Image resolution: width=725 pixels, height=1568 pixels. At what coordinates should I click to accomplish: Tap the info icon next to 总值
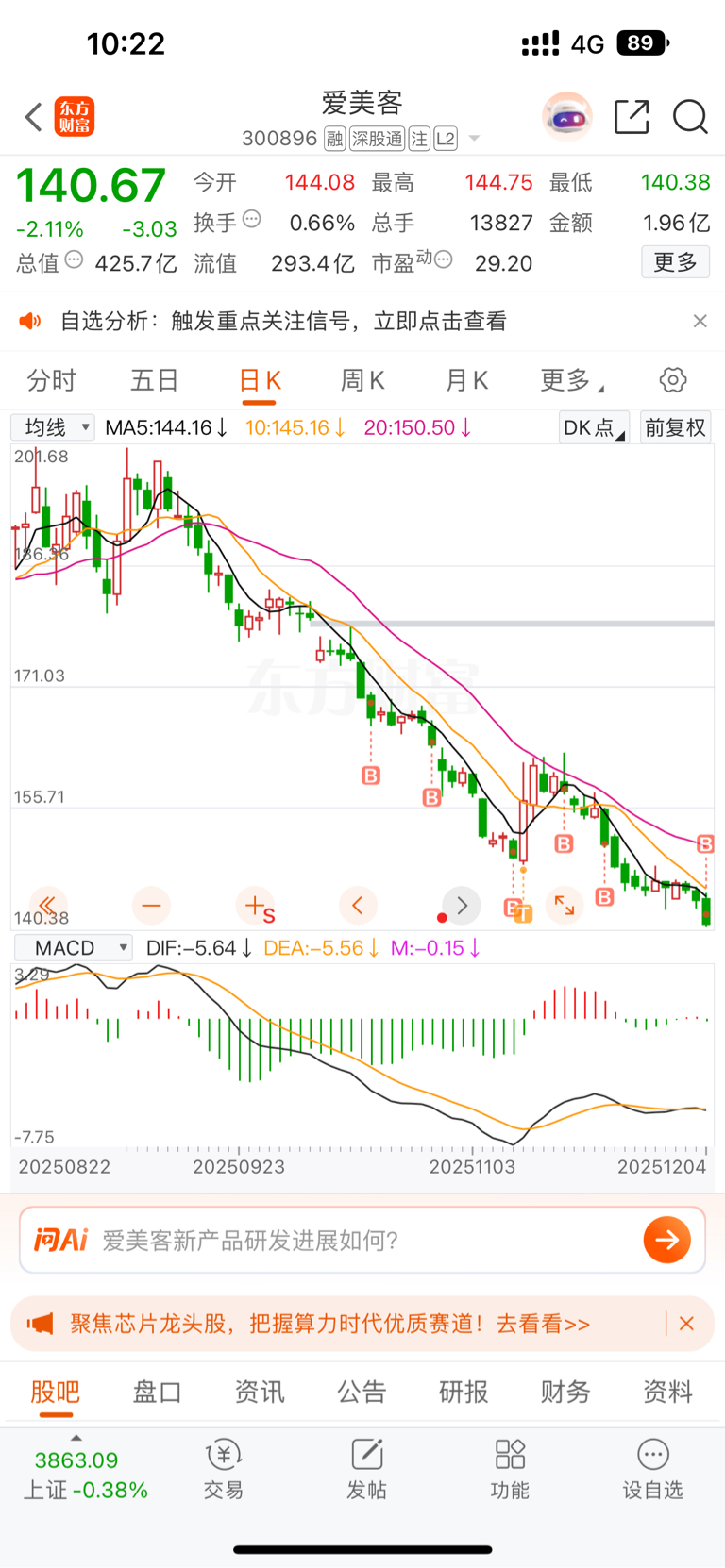pyautogui.click(x=74, y=260)
